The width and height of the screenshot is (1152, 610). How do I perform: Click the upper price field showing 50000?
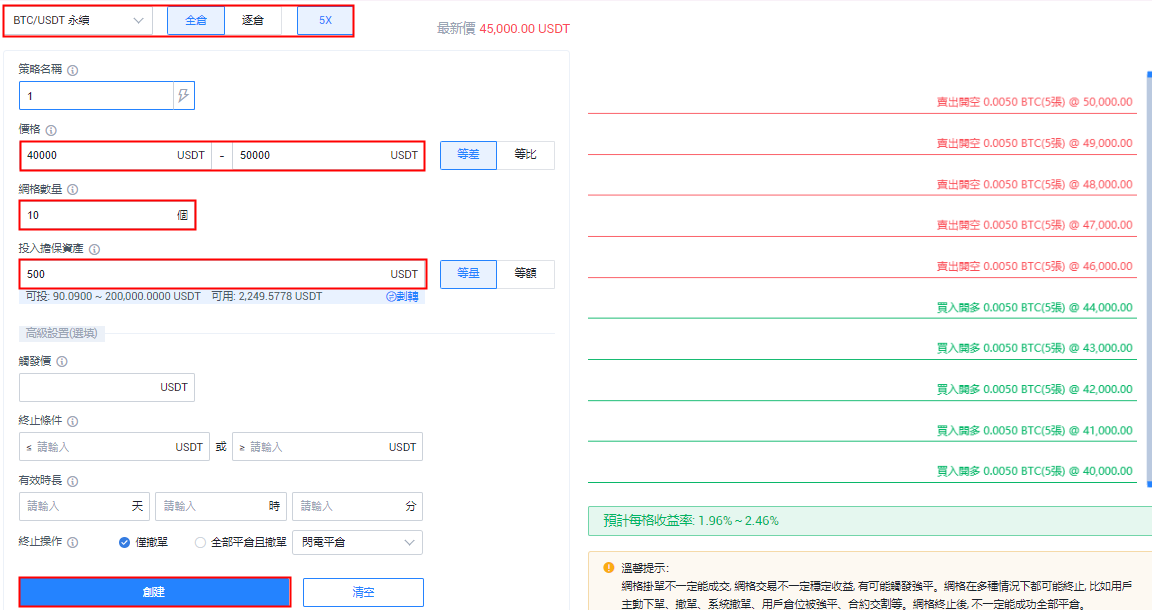328,155
